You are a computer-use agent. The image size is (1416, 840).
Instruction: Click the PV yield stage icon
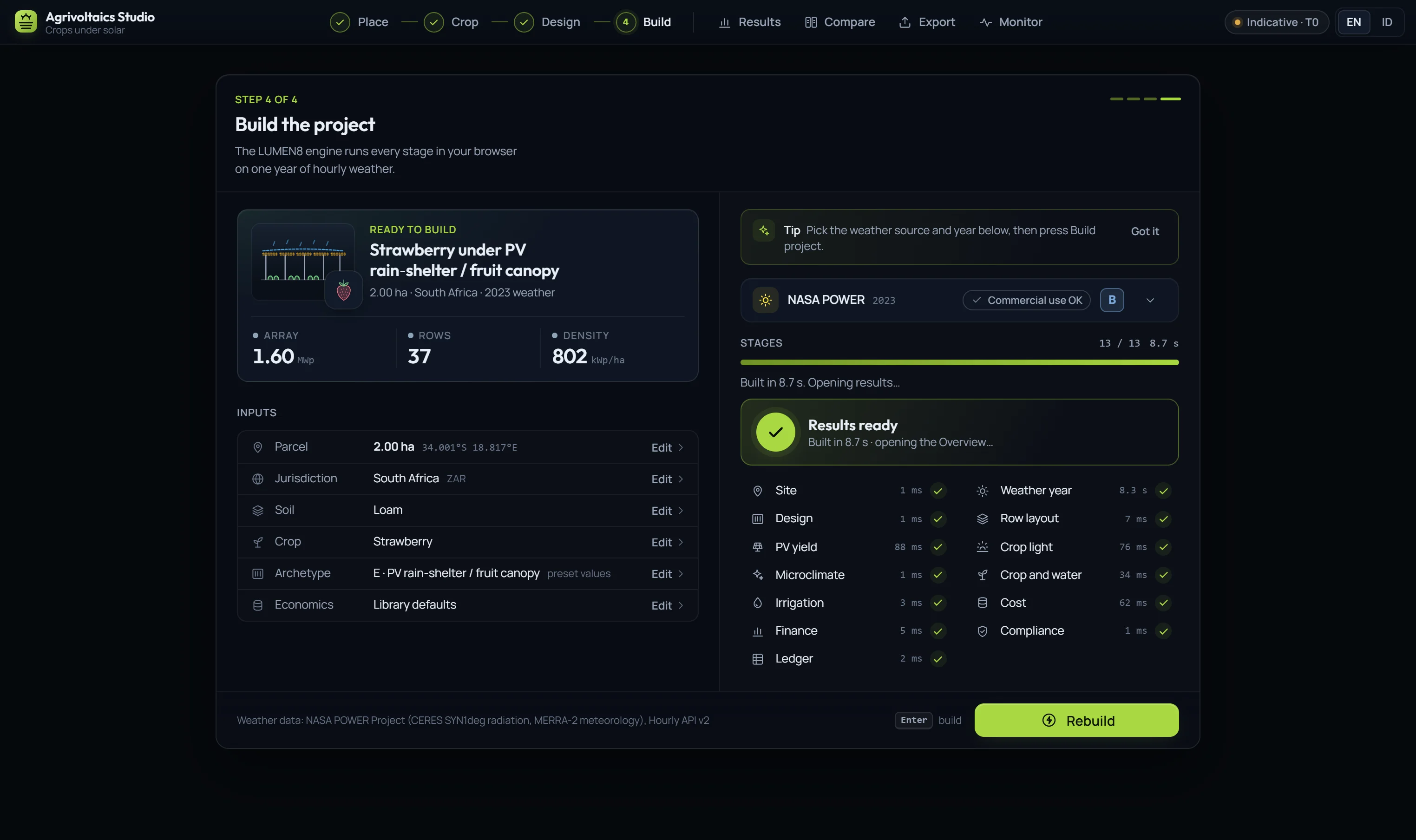tap(757, 547)
